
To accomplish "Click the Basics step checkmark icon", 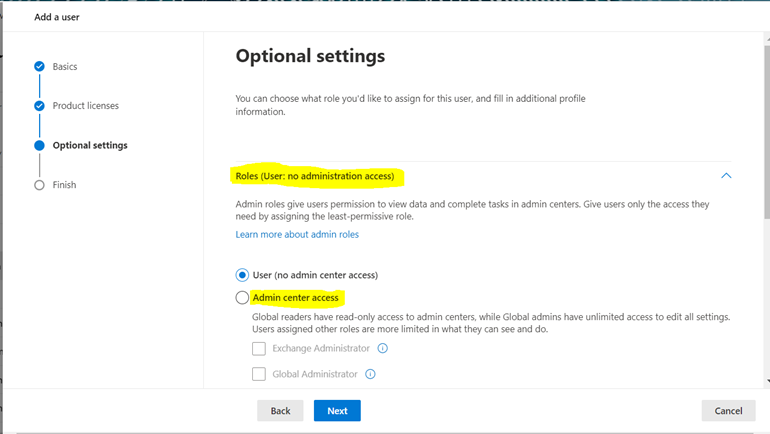I will (39, 66).
